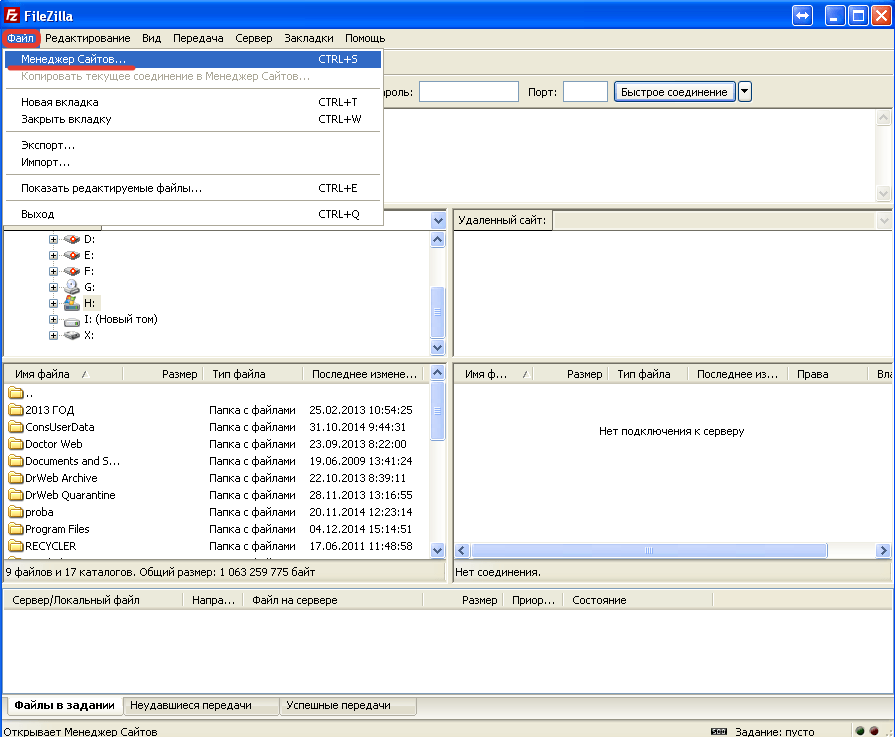The width and height of the screenshot is (895, 737).
Task: Click the FileZilla title bar logo
Action: [11, 15]
